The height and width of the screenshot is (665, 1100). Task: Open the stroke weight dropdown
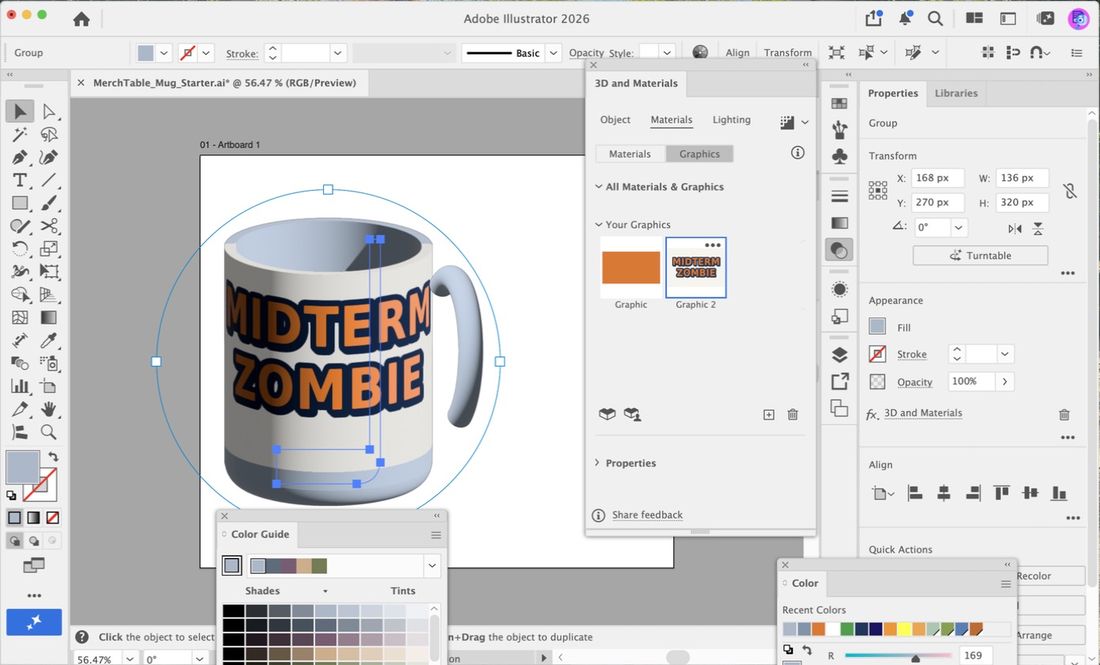point(337,53)
